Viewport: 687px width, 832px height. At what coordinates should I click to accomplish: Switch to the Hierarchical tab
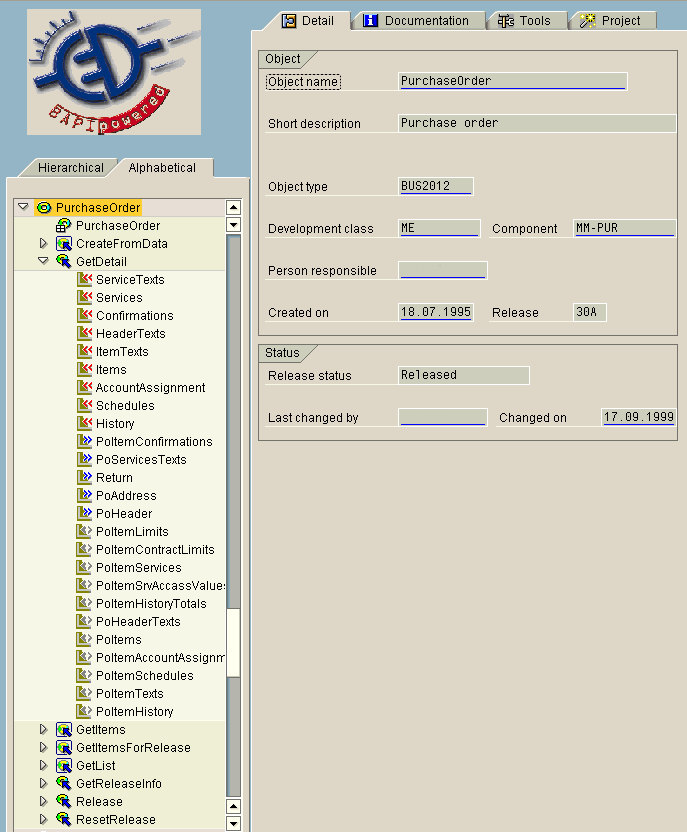coord(70,168)
